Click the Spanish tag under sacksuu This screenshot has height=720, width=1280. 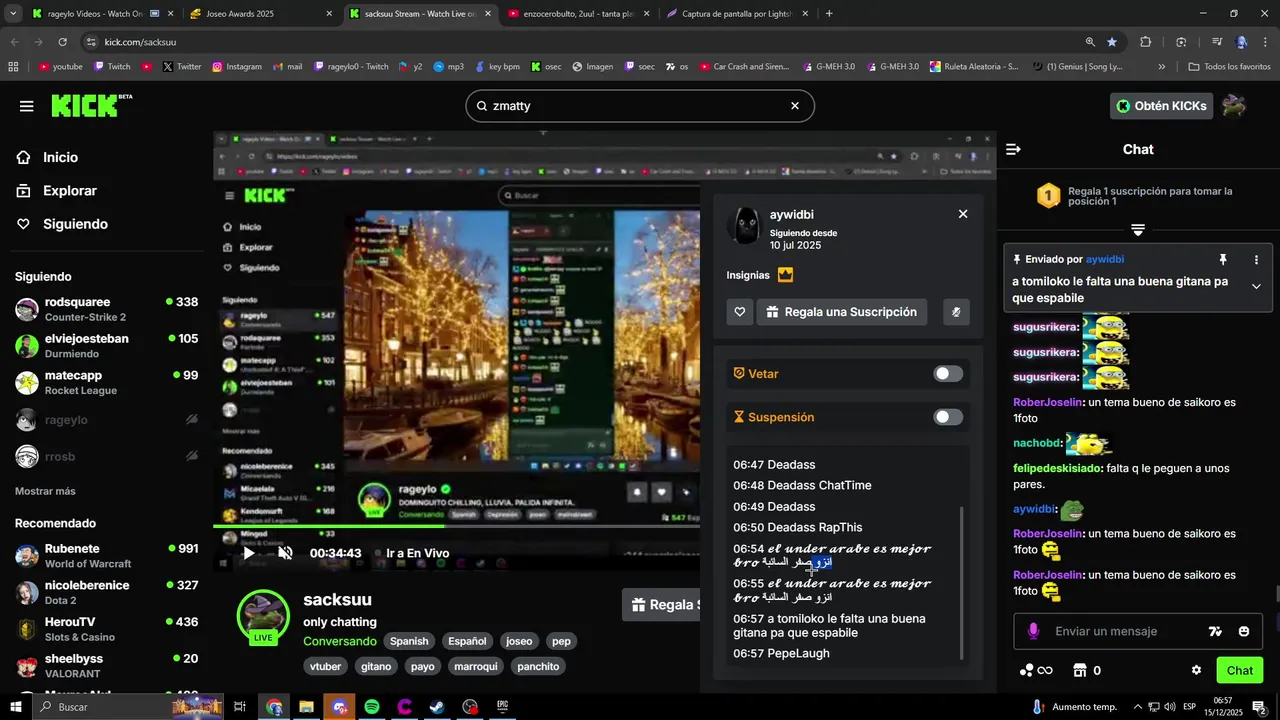coord(409,641)
